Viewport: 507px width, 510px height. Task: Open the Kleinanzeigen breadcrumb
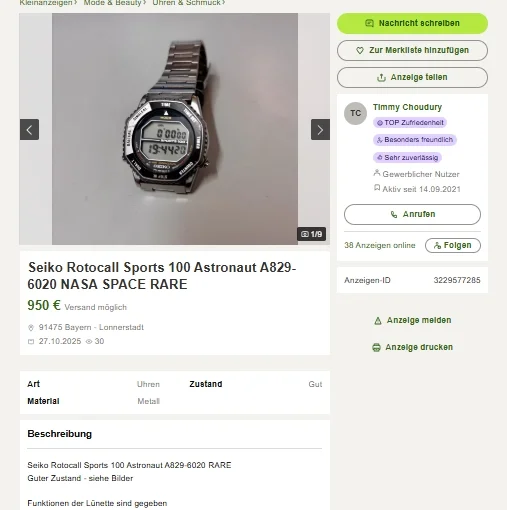[x=46, y=3]
